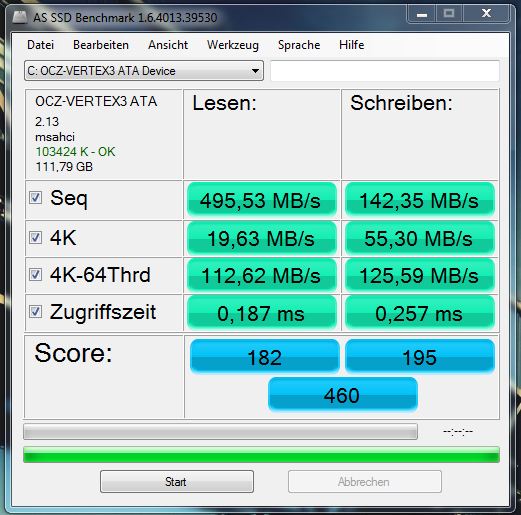Uncheck the Zugriffszeit checkbox
The image size is (521, 515).
click(x=35, y=312)
